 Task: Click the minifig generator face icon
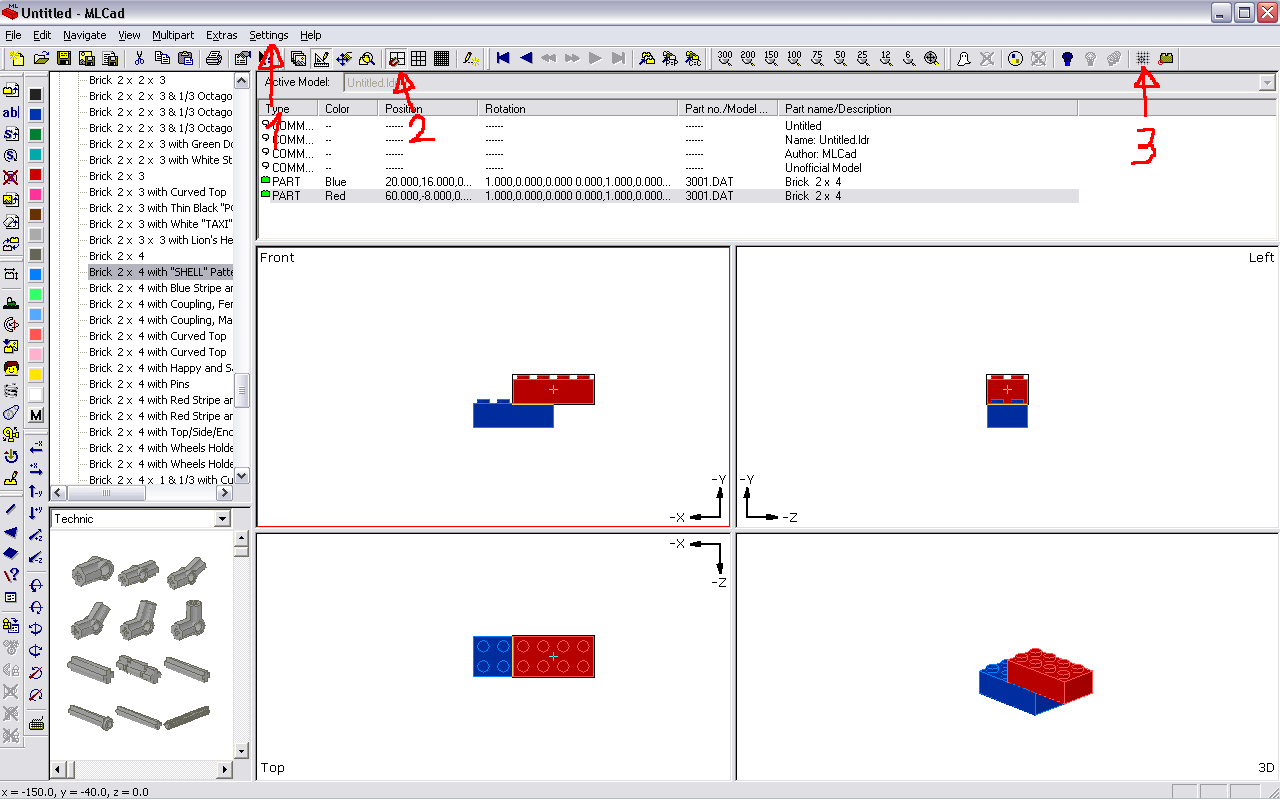(11, 368)
